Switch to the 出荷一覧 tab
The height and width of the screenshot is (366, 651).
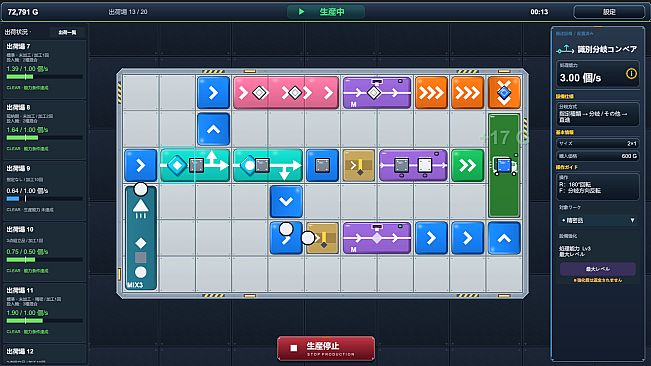pyautogui.click(x=67, y=32)
